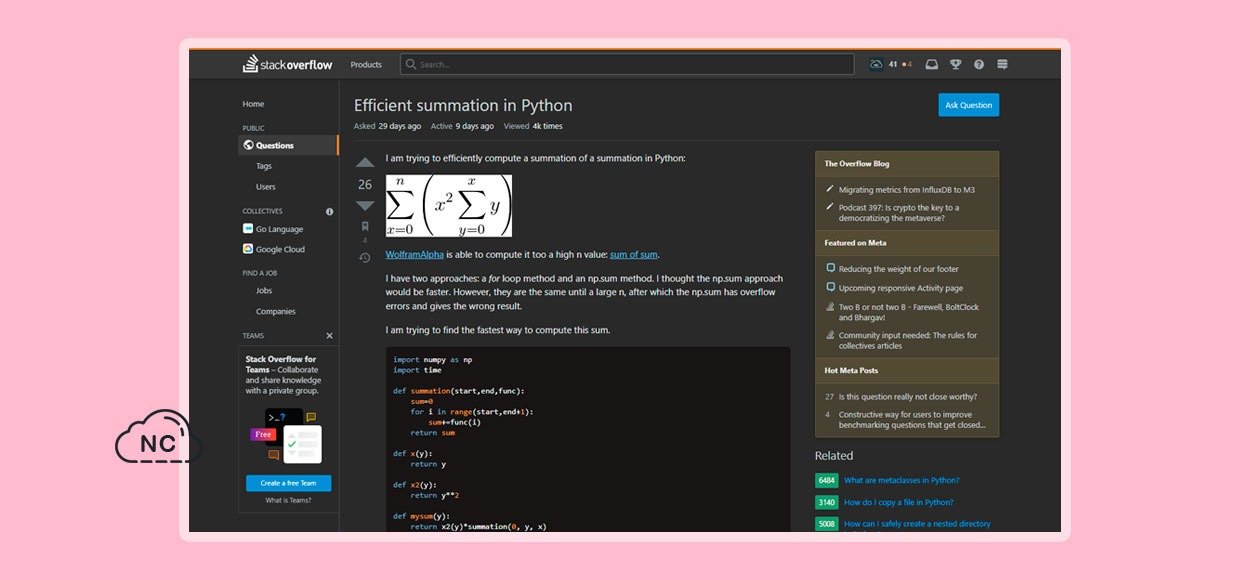Click the 5008 score badge in Related
This screenshot has width=1250, height=580.
pyautogui.click(x=827, y=524)
